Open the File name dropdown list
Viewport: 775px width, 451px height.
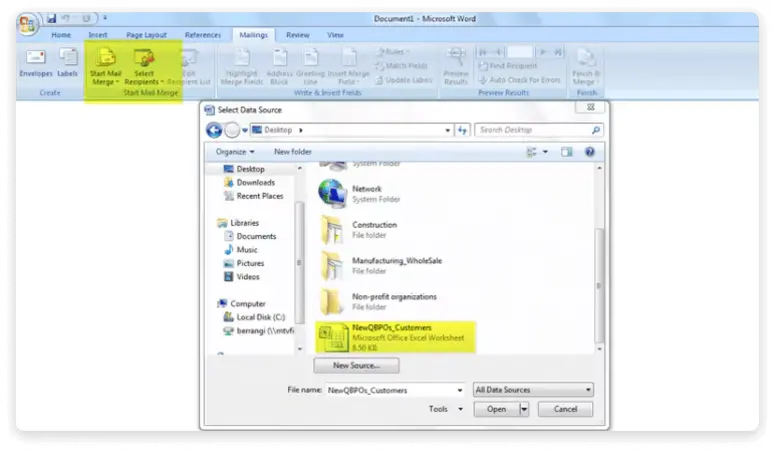click(460, 390)
